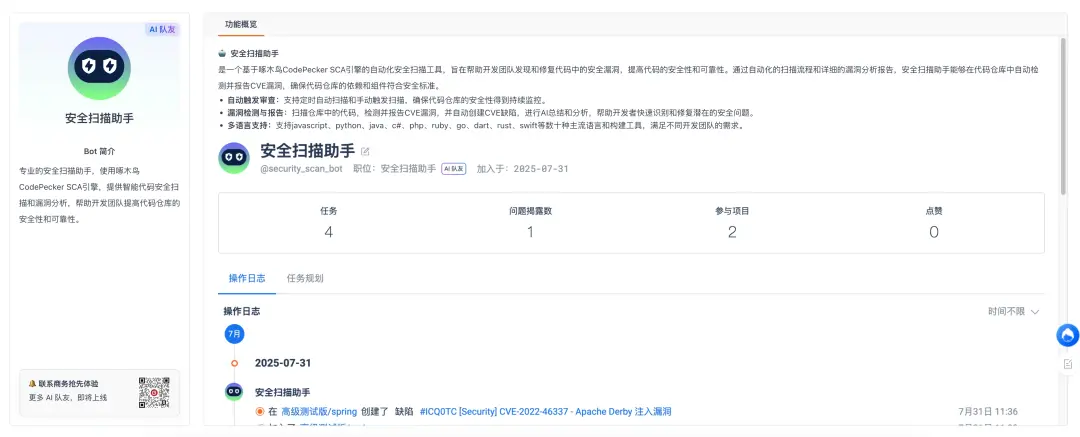Click the blue floating assistant icon
The height and width of the screenshot is (437, 1080).
click(x=1068, y=335)
